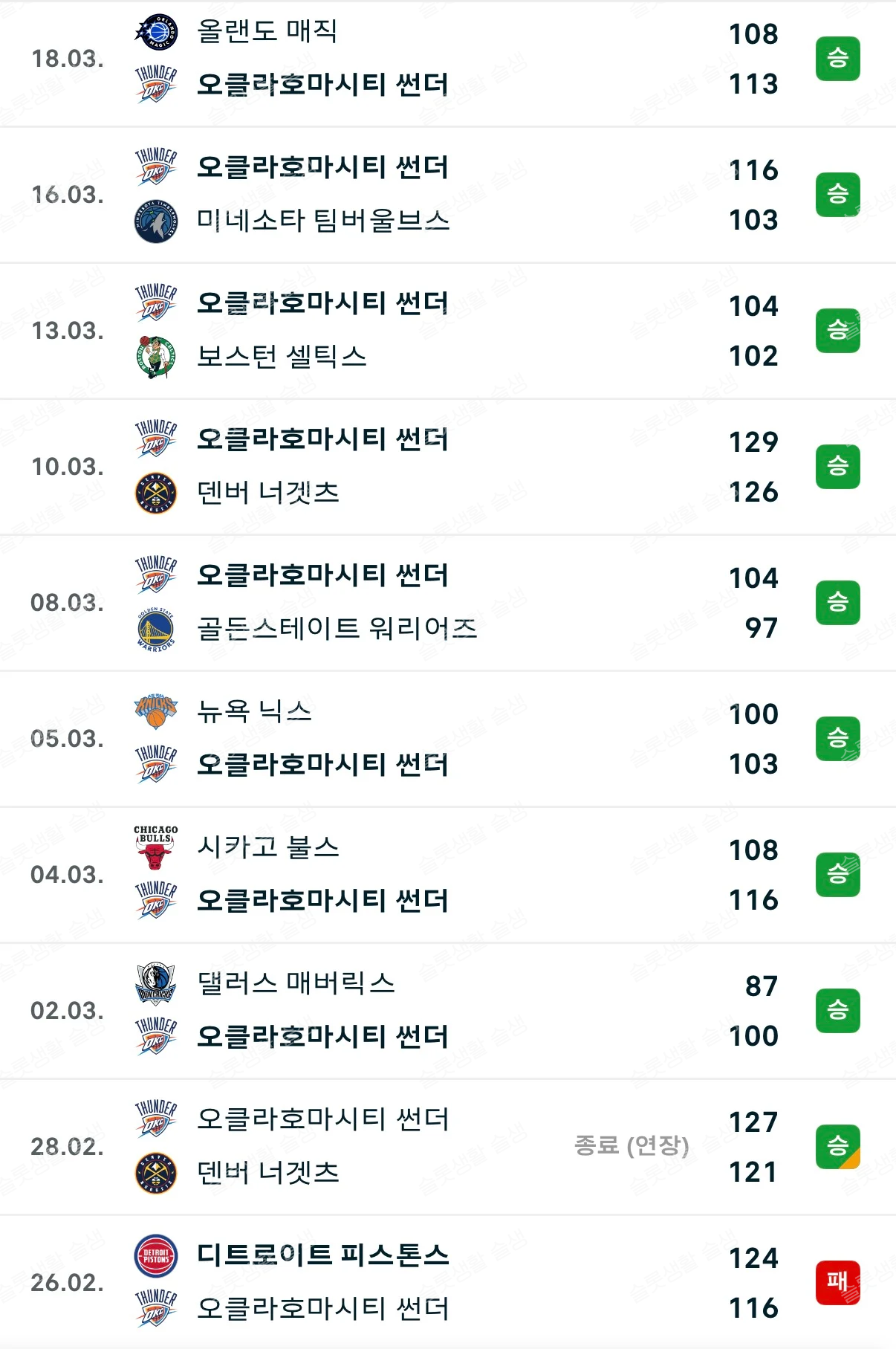Click the Orlando Magic team logo
This screenshot has width=896, height=1349.
156,32
